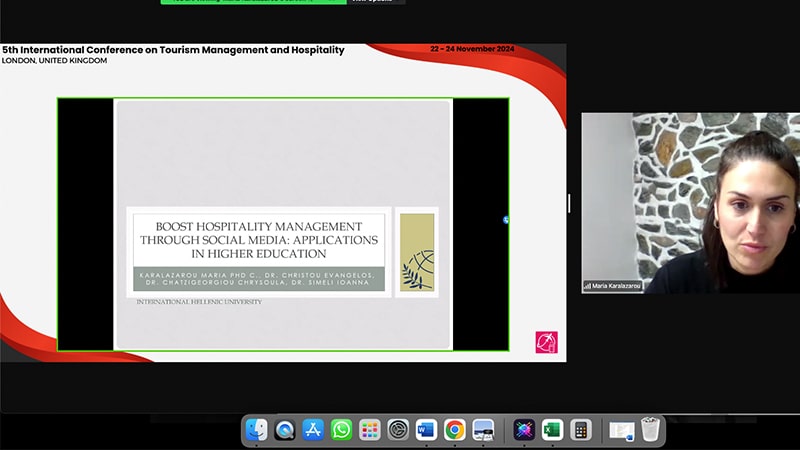Open Launchpad from the dock
Viewport: 800px width, 450px height.
pyautogui.click(x=370, y=430)
